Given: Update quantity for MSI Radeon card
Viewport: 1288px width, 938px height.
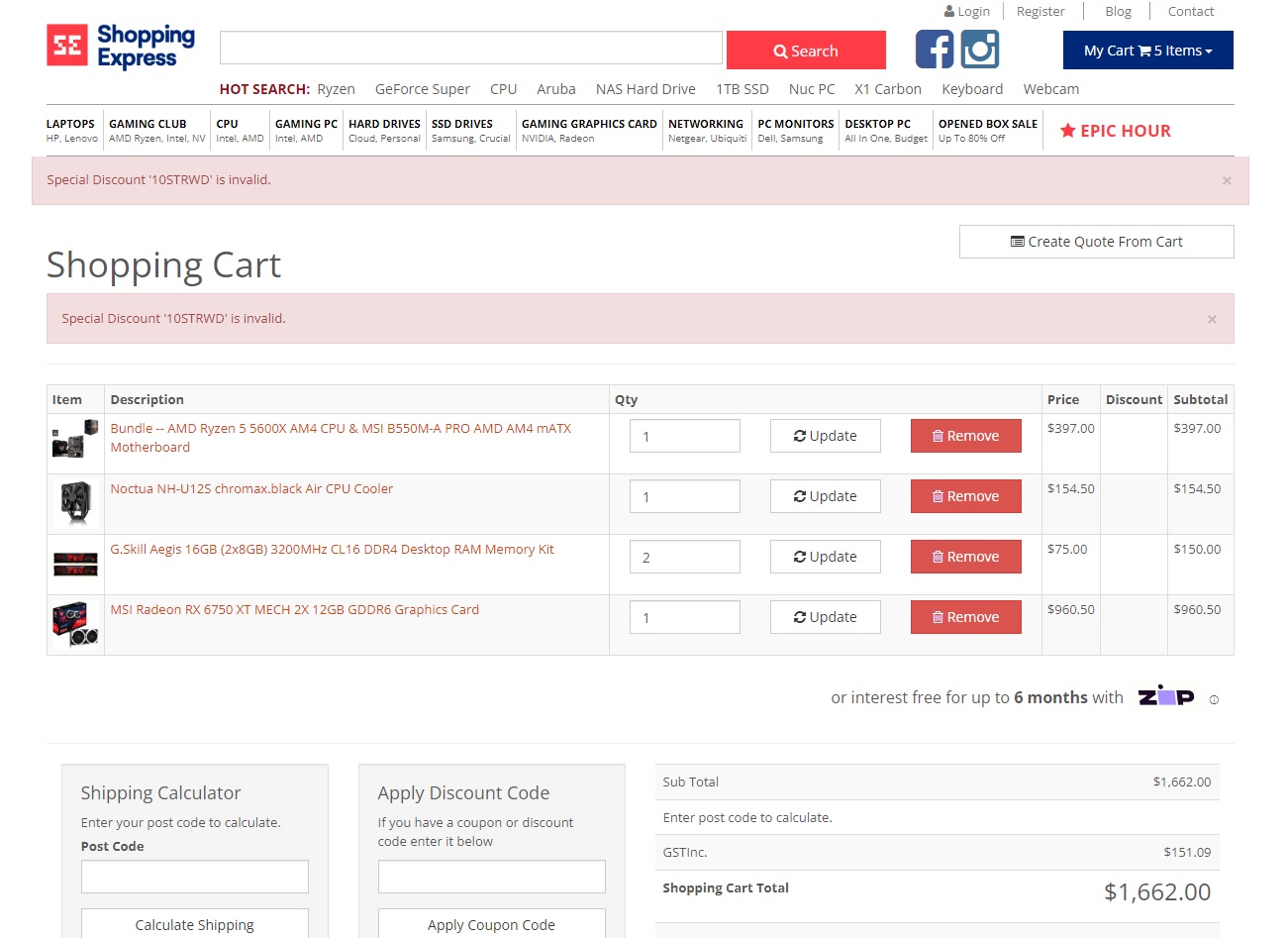Looking at the screenshot, I should 826,617.
